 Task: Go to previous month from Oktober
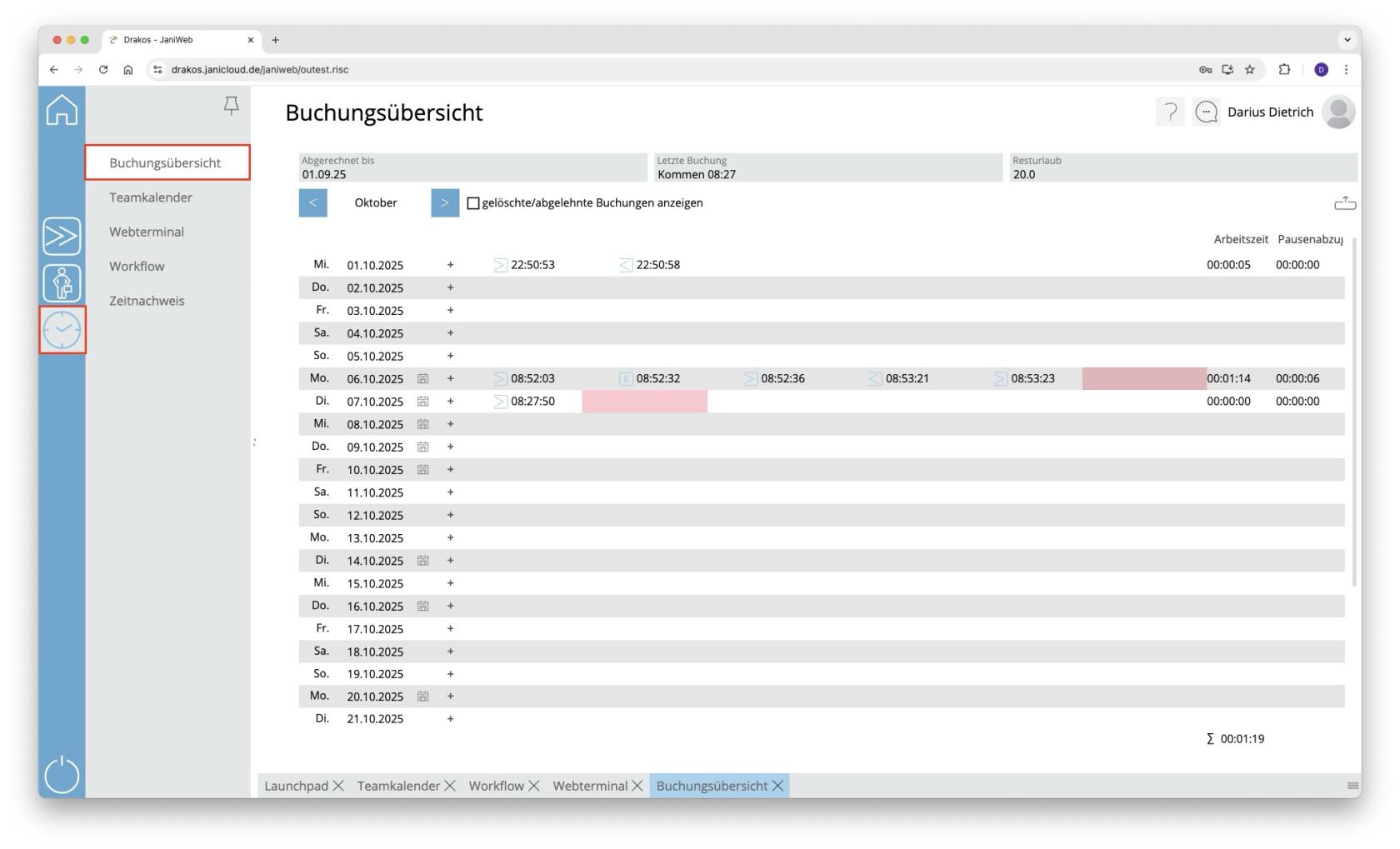(312, 202)
